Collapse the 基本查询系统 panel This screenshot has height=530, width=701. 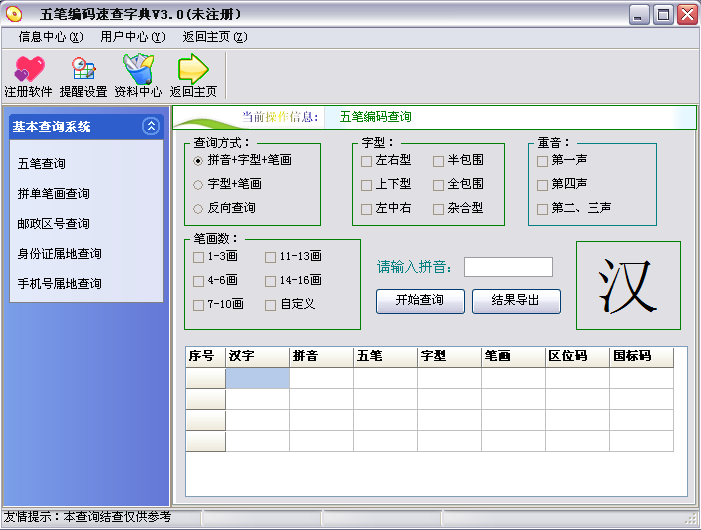pos(151,126)
